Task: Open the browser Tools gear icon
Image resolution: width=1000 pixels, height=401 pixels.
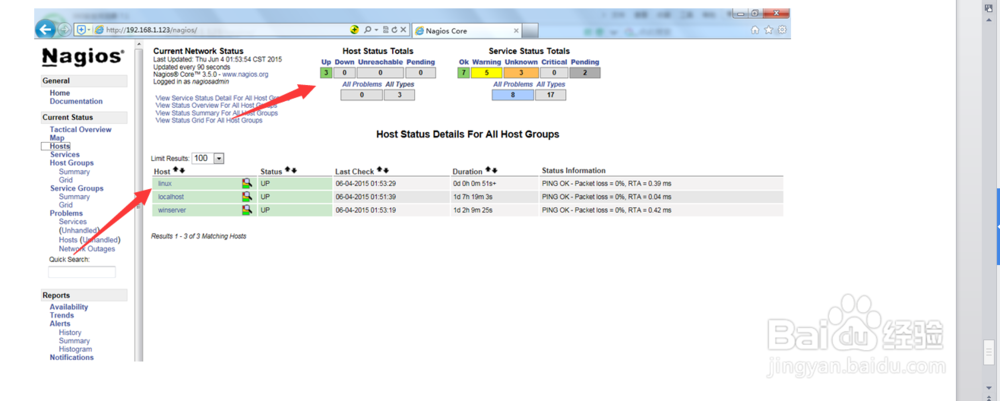Action: (x=782, y=29)
